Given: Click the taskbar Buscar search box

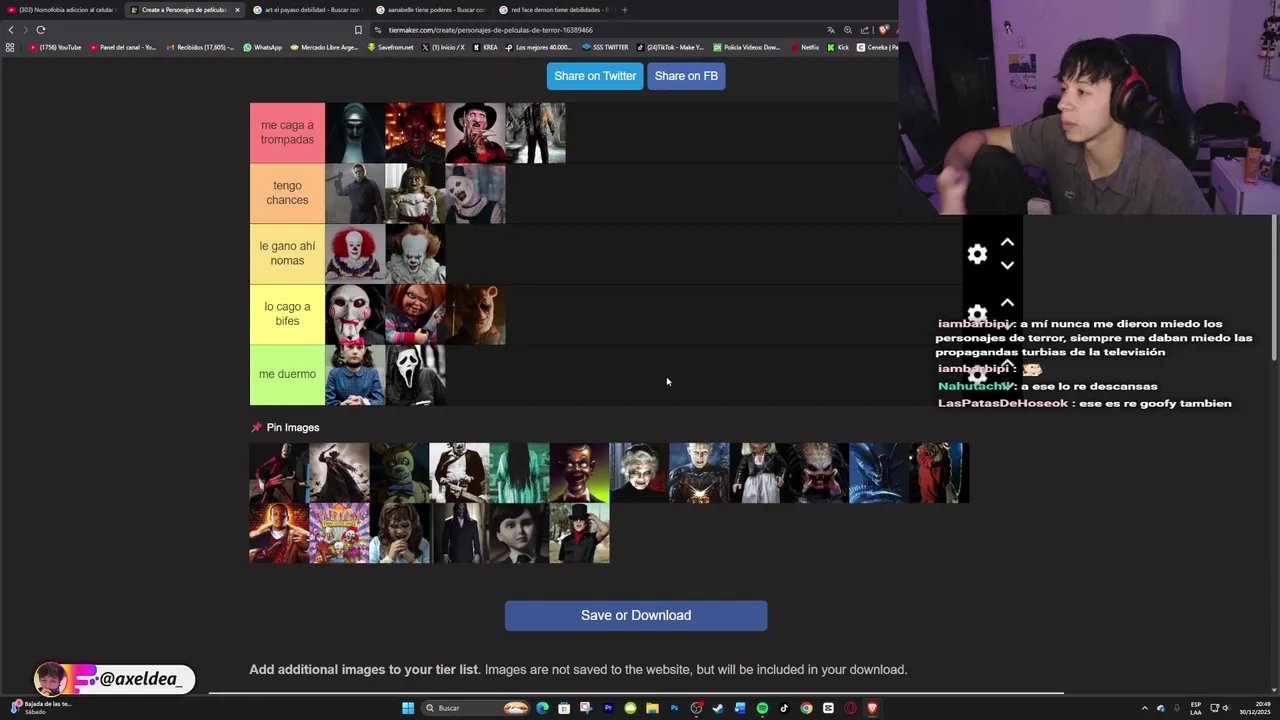Looking at the screenshot, I should [474, 708].
